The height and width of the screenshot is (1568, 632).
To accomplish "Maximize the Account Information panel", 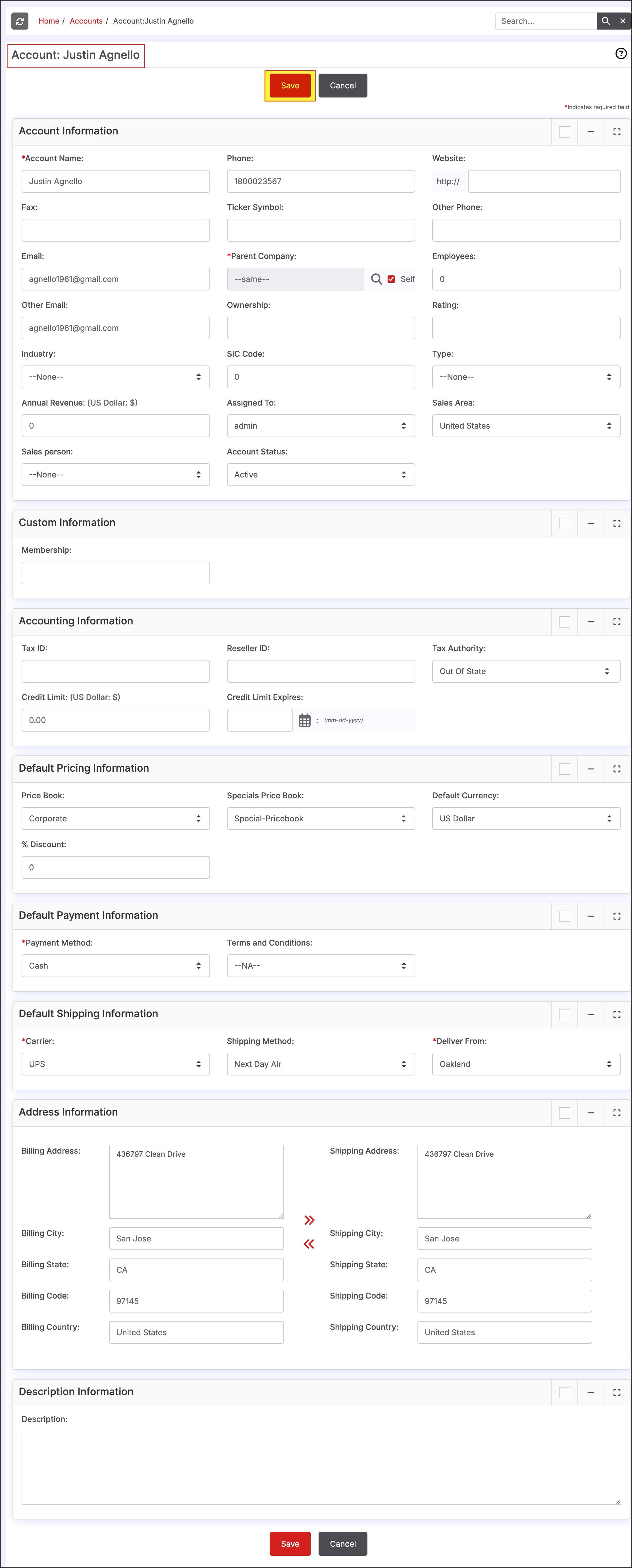I will click(x=616, y=132).
